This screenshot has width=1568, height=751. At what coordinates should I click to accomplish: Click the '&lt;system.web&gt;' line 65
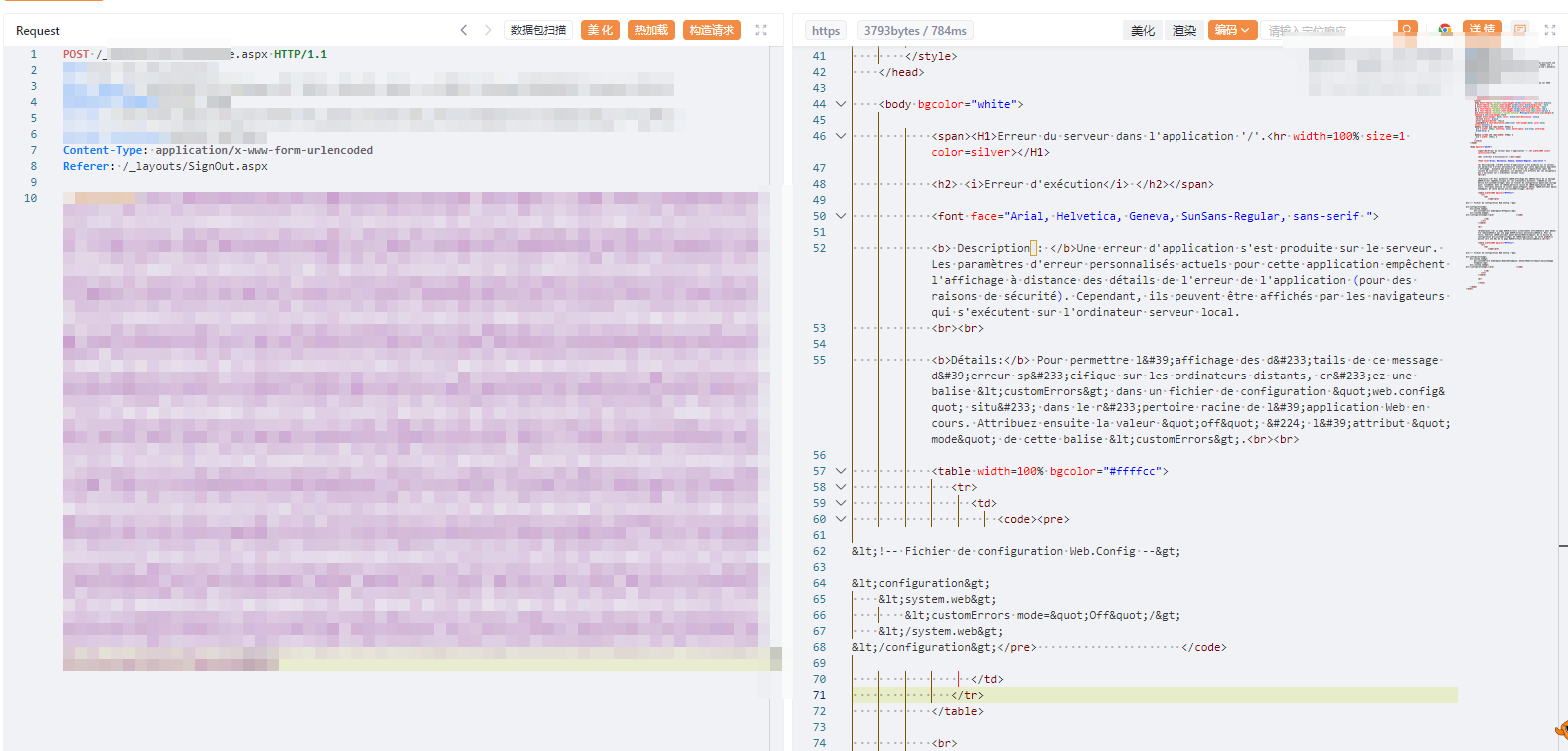point(937,599)
